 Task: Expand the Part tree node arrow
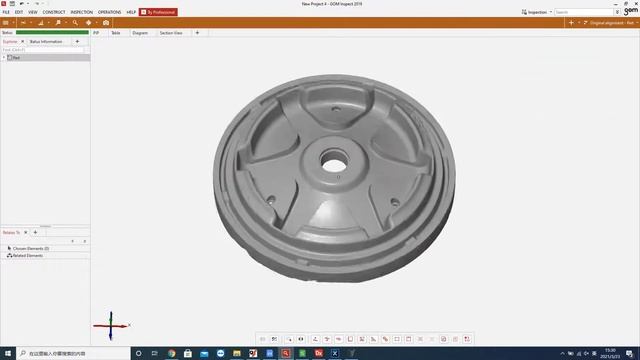4,58
